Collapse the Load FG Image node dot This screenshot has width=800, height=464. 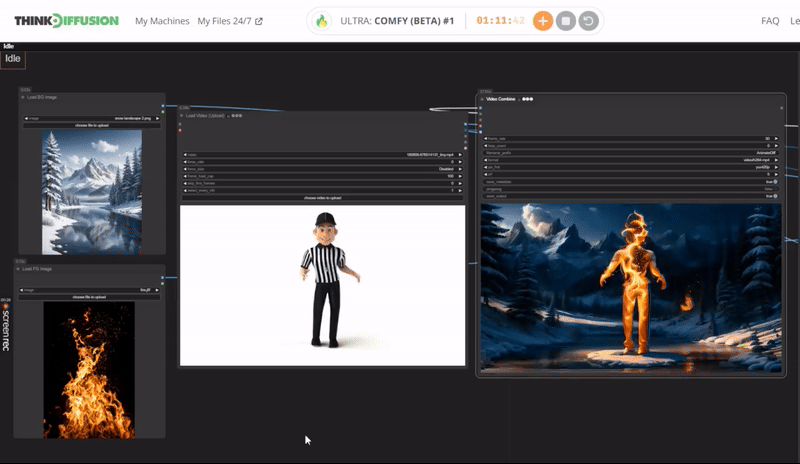coord(18,268)
